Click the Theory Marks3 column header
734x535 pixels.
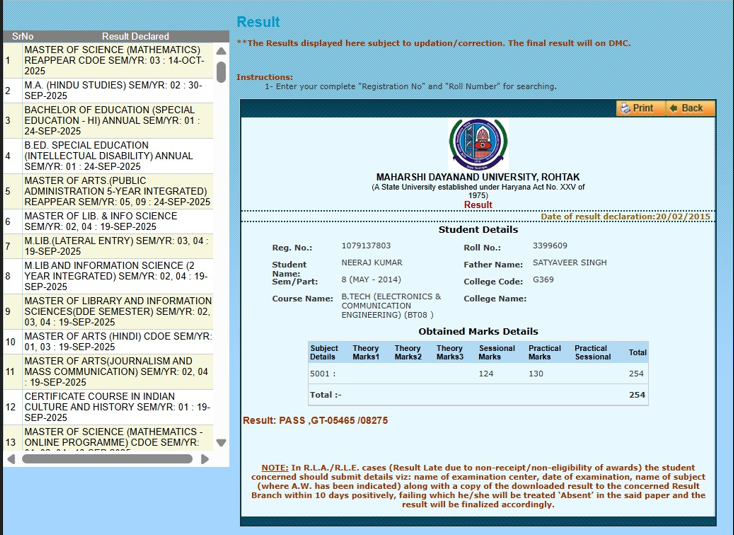pyautogui.click(x=449, y=352)
